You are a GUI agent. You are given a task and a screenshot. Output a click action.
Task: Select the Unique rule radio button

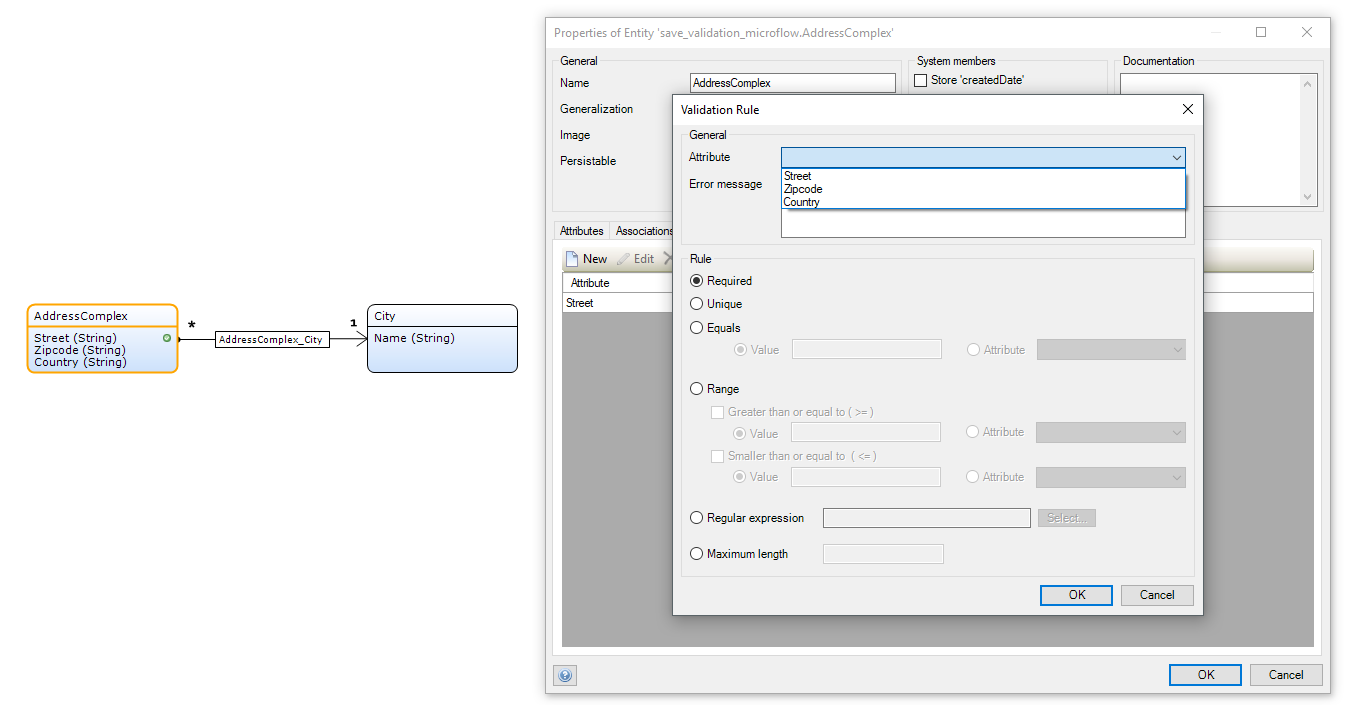[x=697, y=304]
